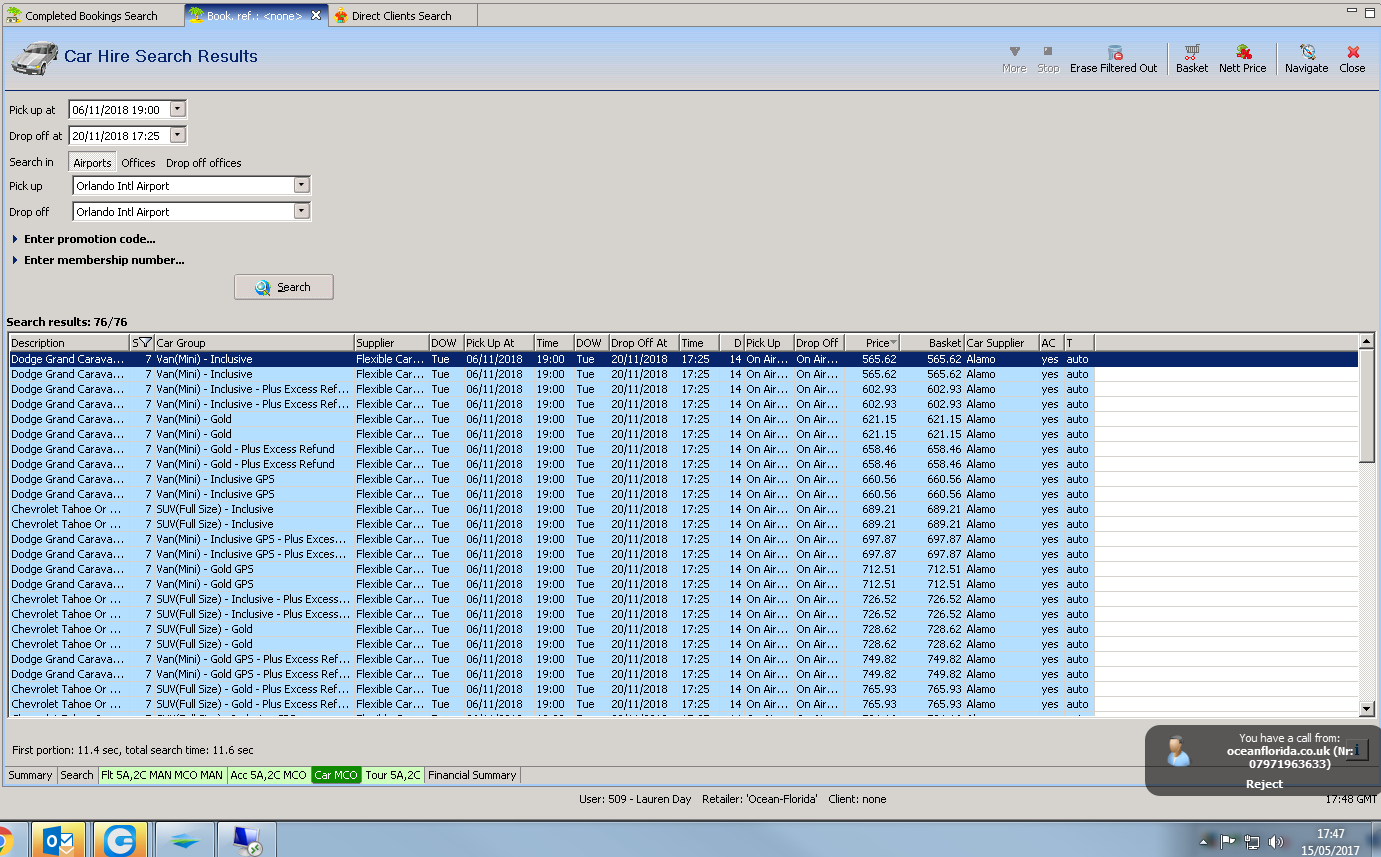Expand Enter promotion code section
Image resolution: width=1381 pixels, height=857 pixels.
[x=84, y=239]
